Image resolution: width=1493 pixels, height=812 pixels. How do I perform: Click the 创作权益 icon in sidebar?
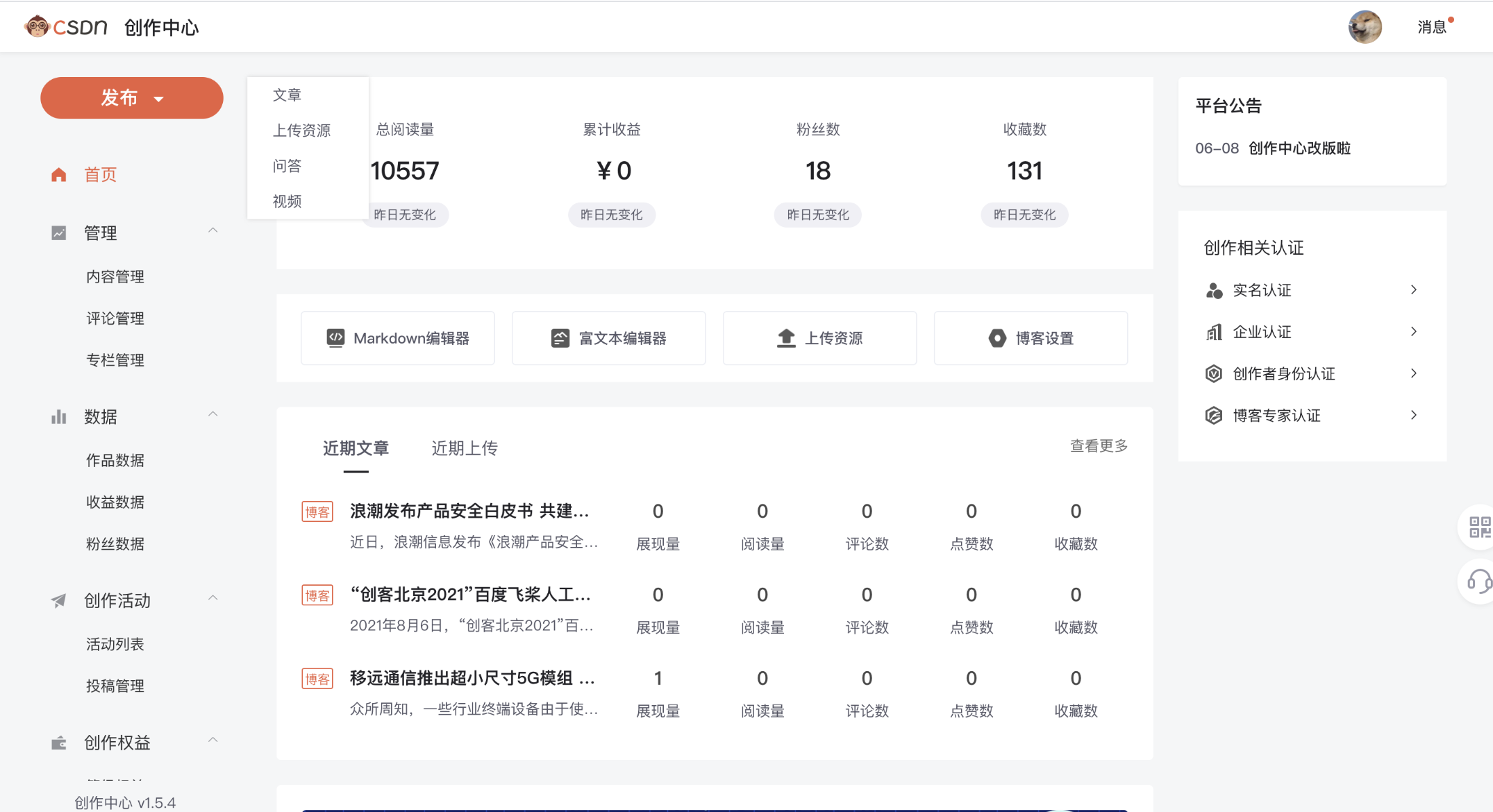pos(58,742)
